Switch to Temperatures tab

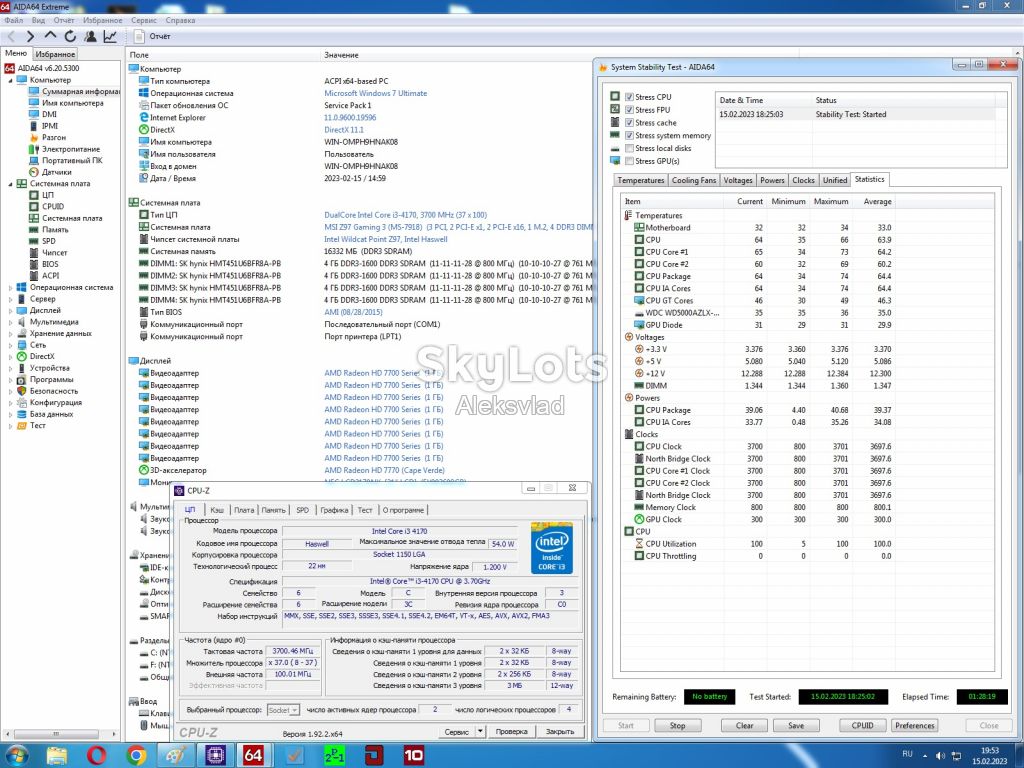coord(640,180)
